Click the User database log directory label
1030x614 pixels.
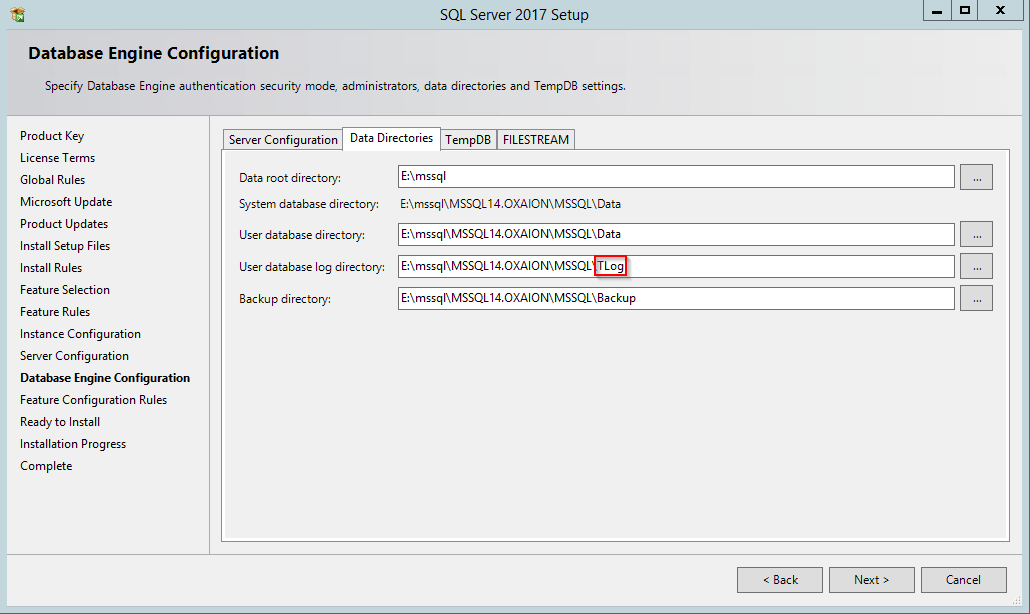[x=312, y=267]
